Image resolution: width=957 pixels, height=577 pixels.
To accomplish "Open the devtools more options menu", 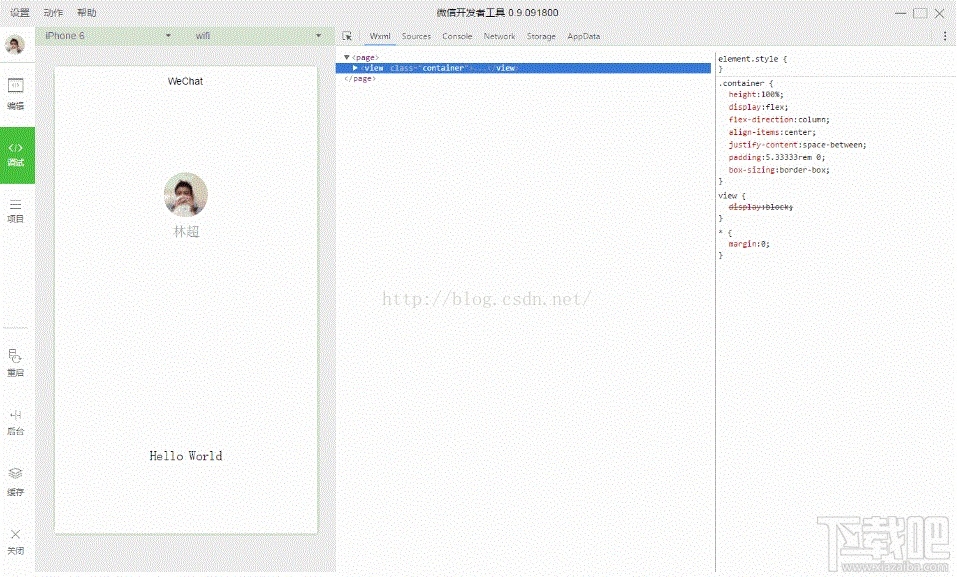I will 945,37.
